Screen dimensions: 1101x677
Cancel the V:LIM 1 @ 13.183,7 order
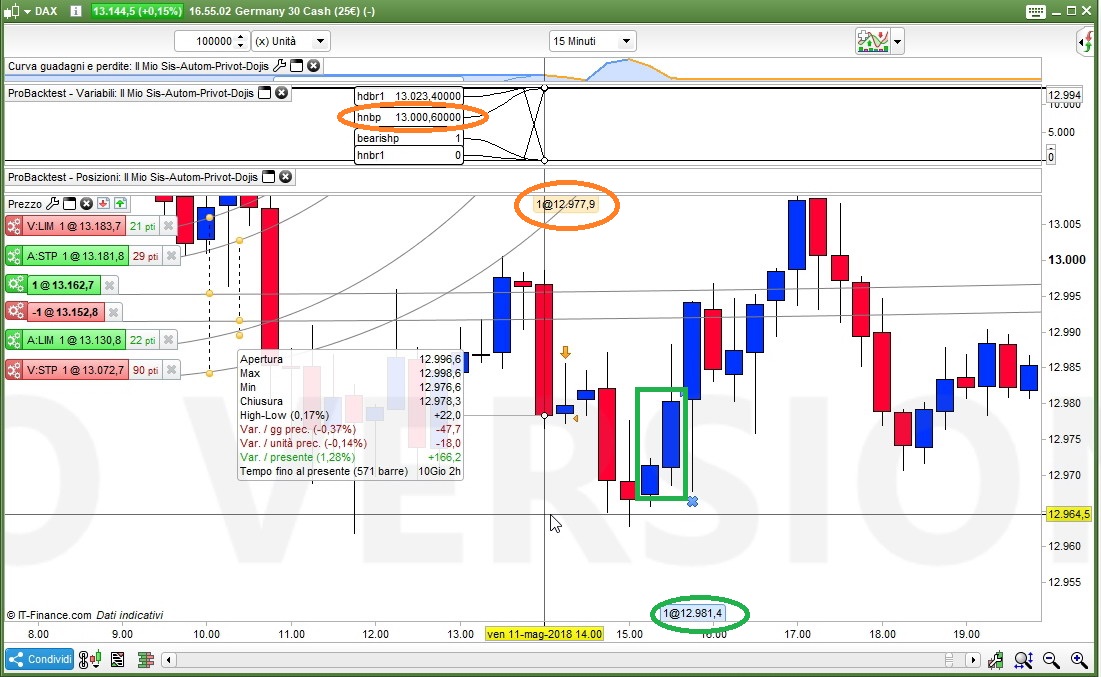click(x=168, y=226)
